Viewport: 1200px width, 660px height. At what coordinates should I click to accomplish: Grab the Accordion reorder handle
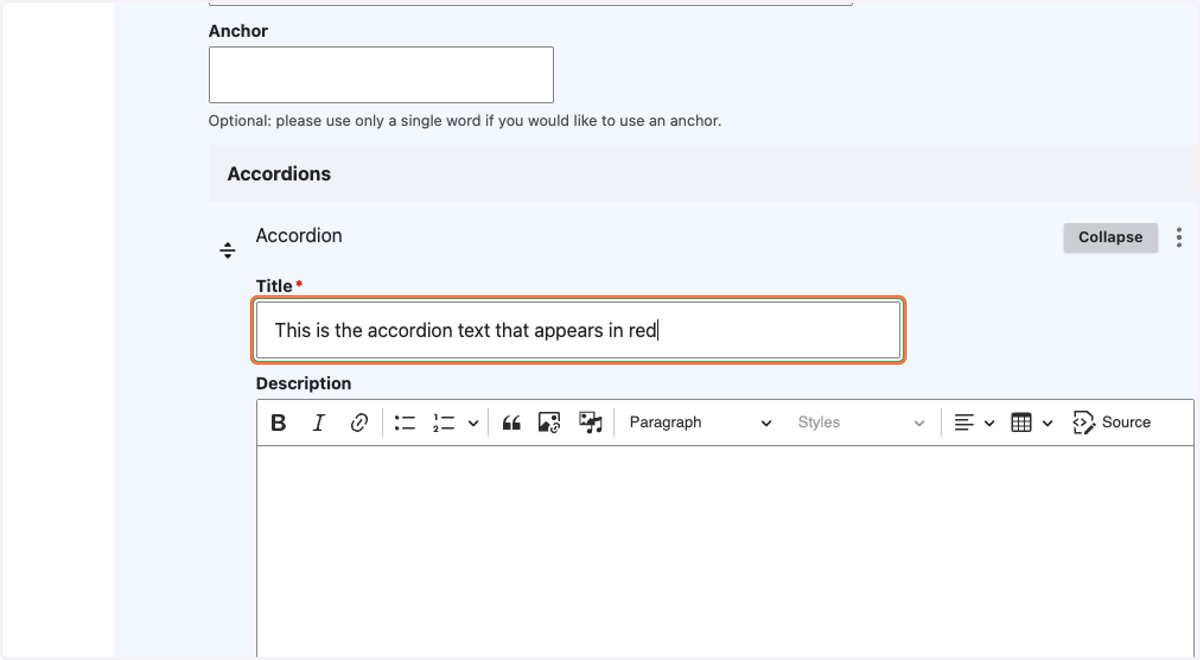click(228, 250)
